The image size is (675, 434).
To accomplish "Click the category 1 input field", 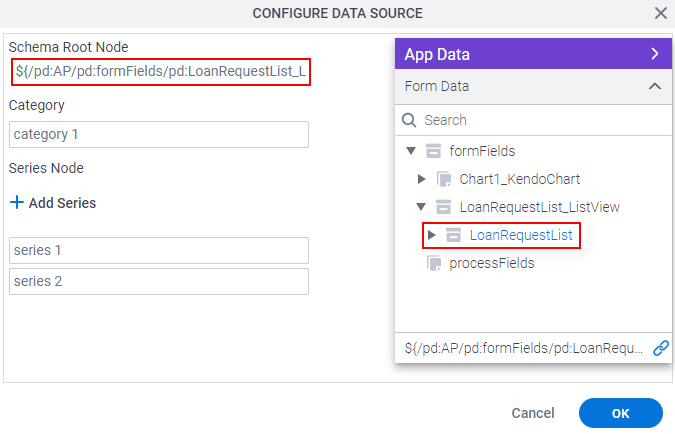I will (x=159, y=134).
